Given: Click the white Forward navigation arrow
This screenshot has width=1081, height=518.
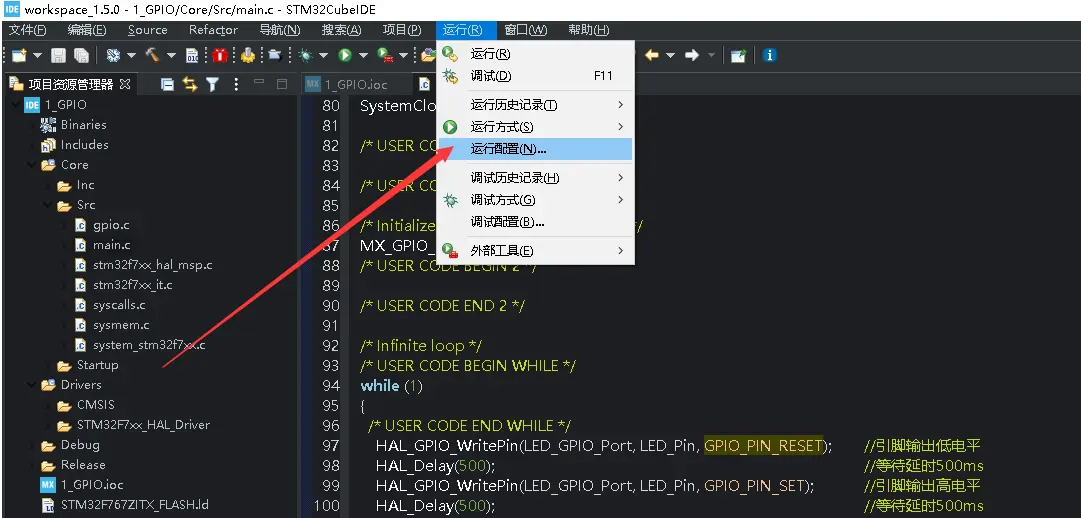Looking at the screenshot, I should point(691,55).
